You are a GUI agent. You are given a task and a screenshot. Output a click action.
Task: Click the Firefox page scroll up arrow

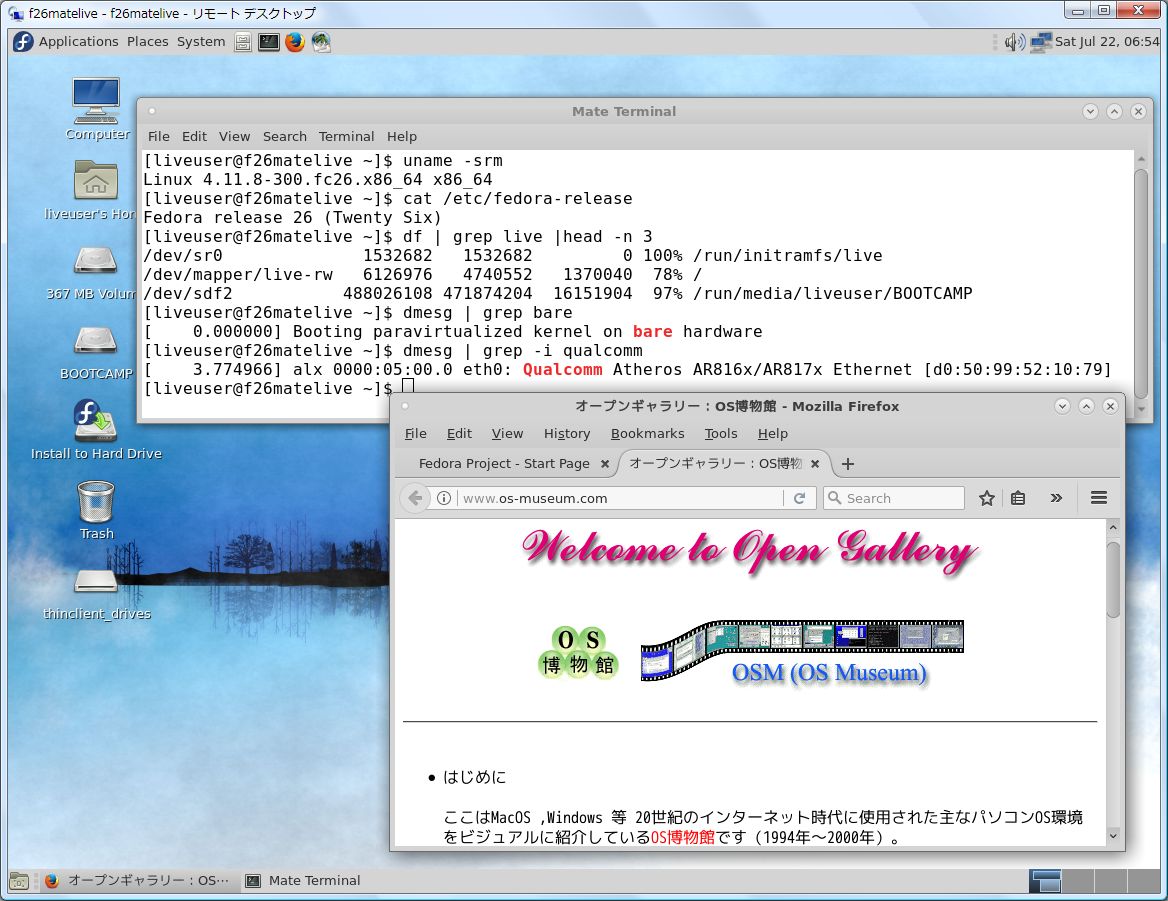tap(1113, 527)
